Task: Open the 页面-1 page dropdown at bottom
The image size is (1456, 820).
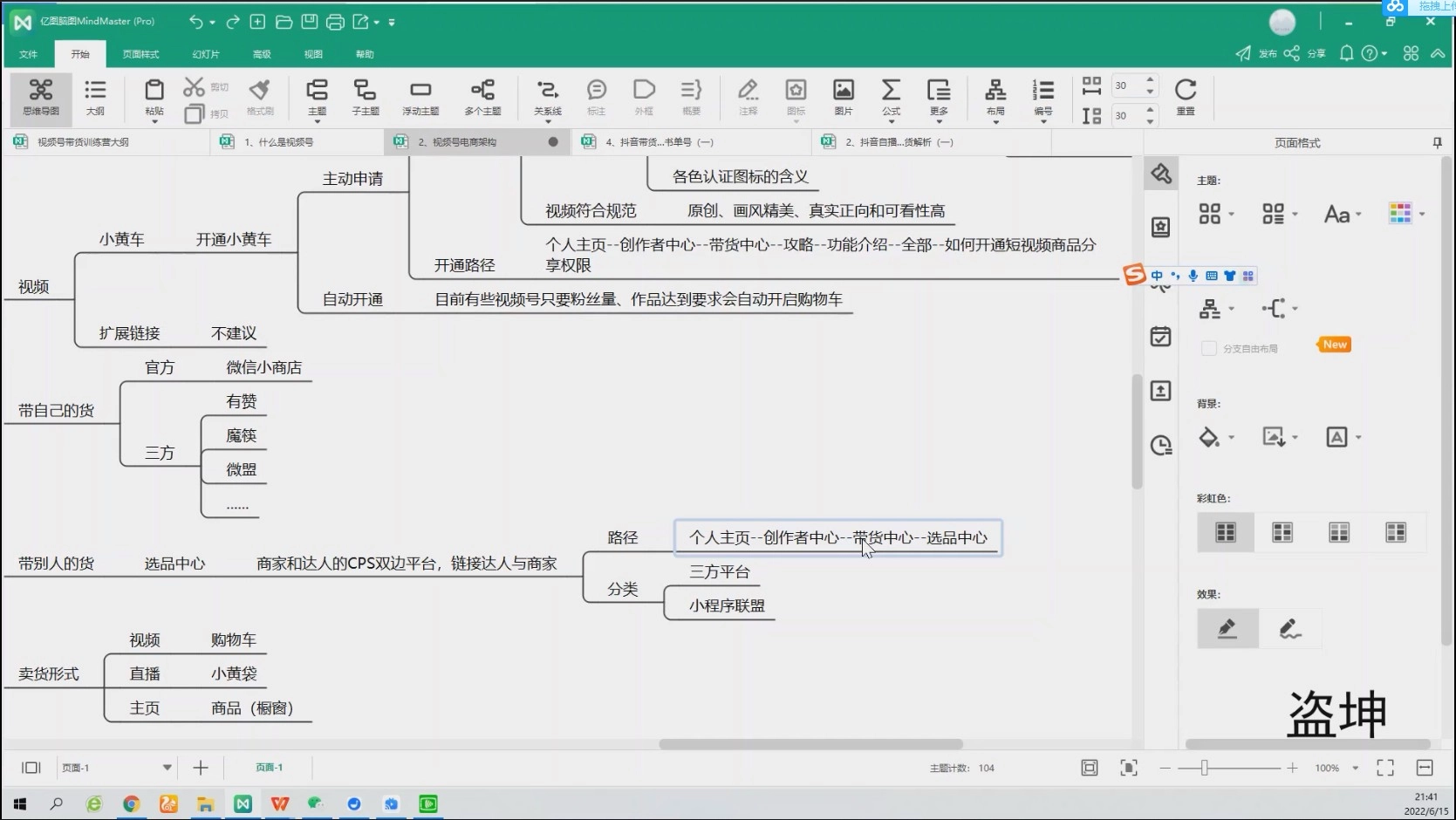Action: (x=167, y=768)
